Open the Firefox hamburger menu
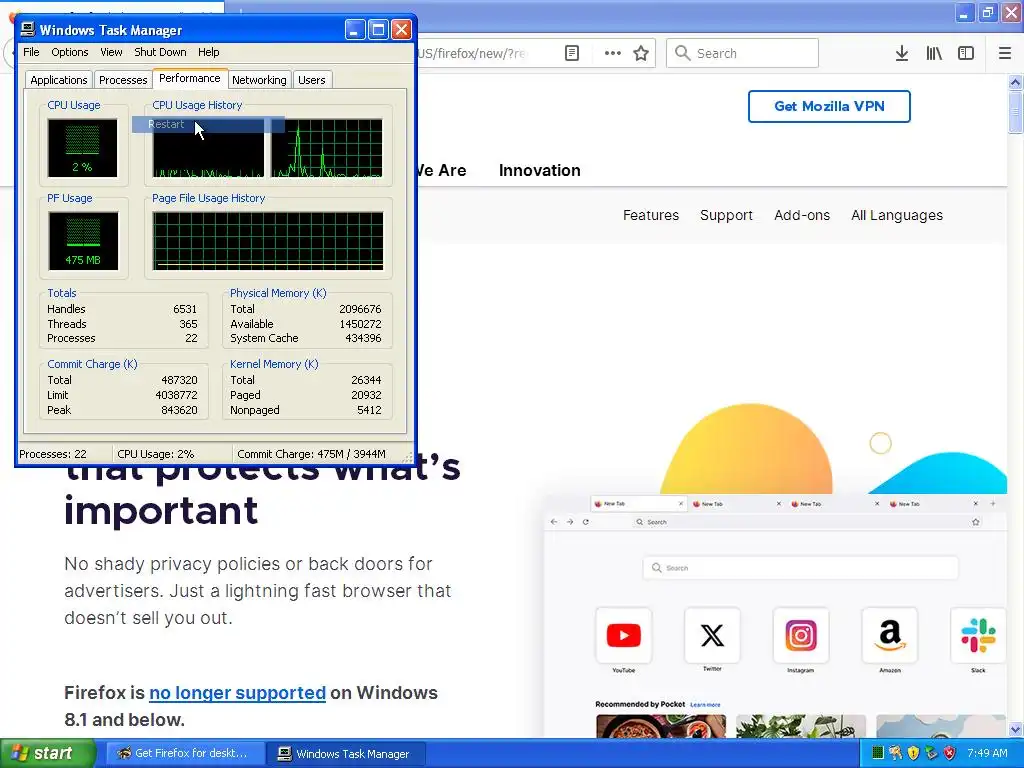 click(1005, 53)
